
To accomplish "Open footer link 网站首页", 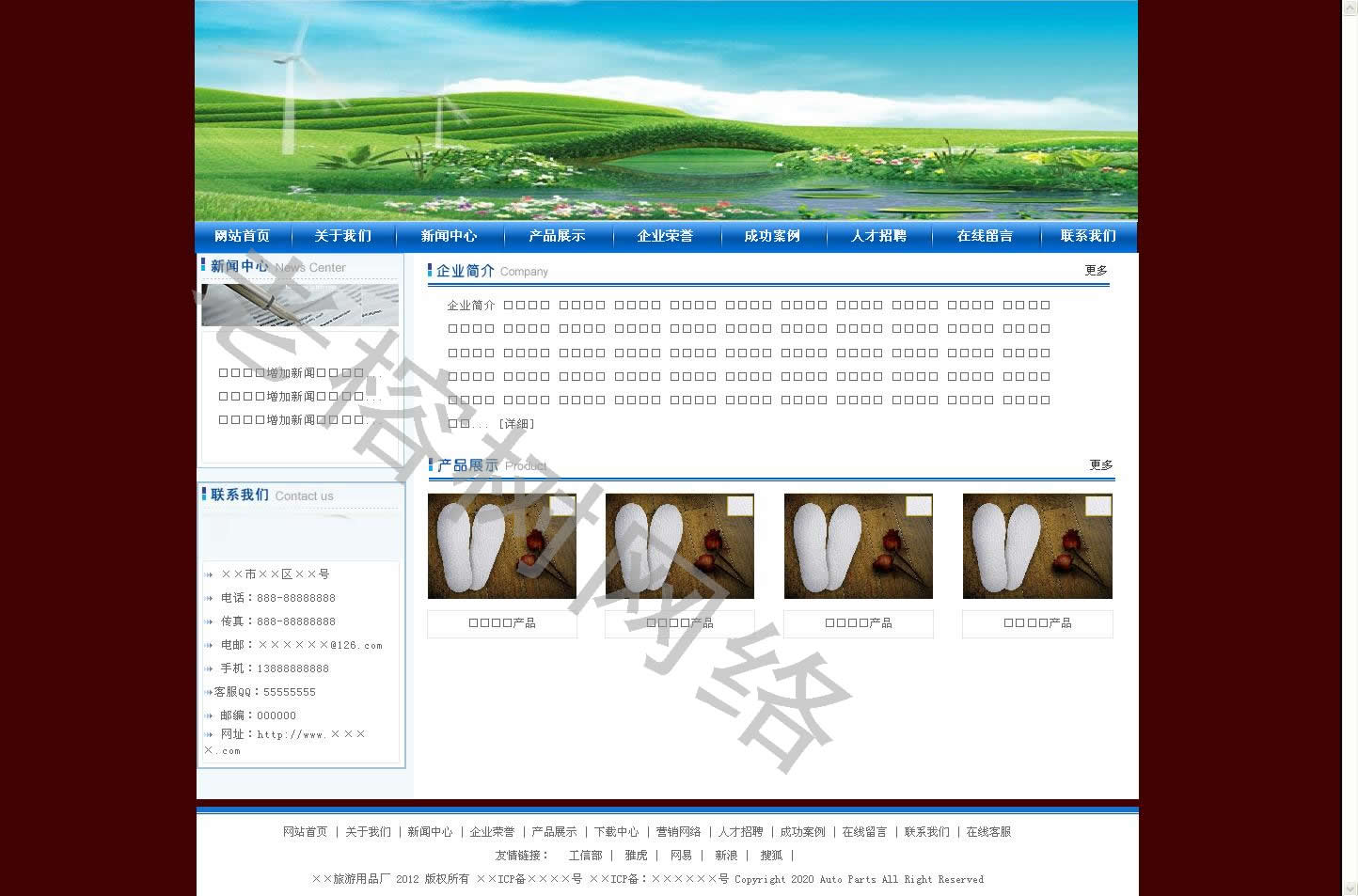I will [x=306, y=832].
